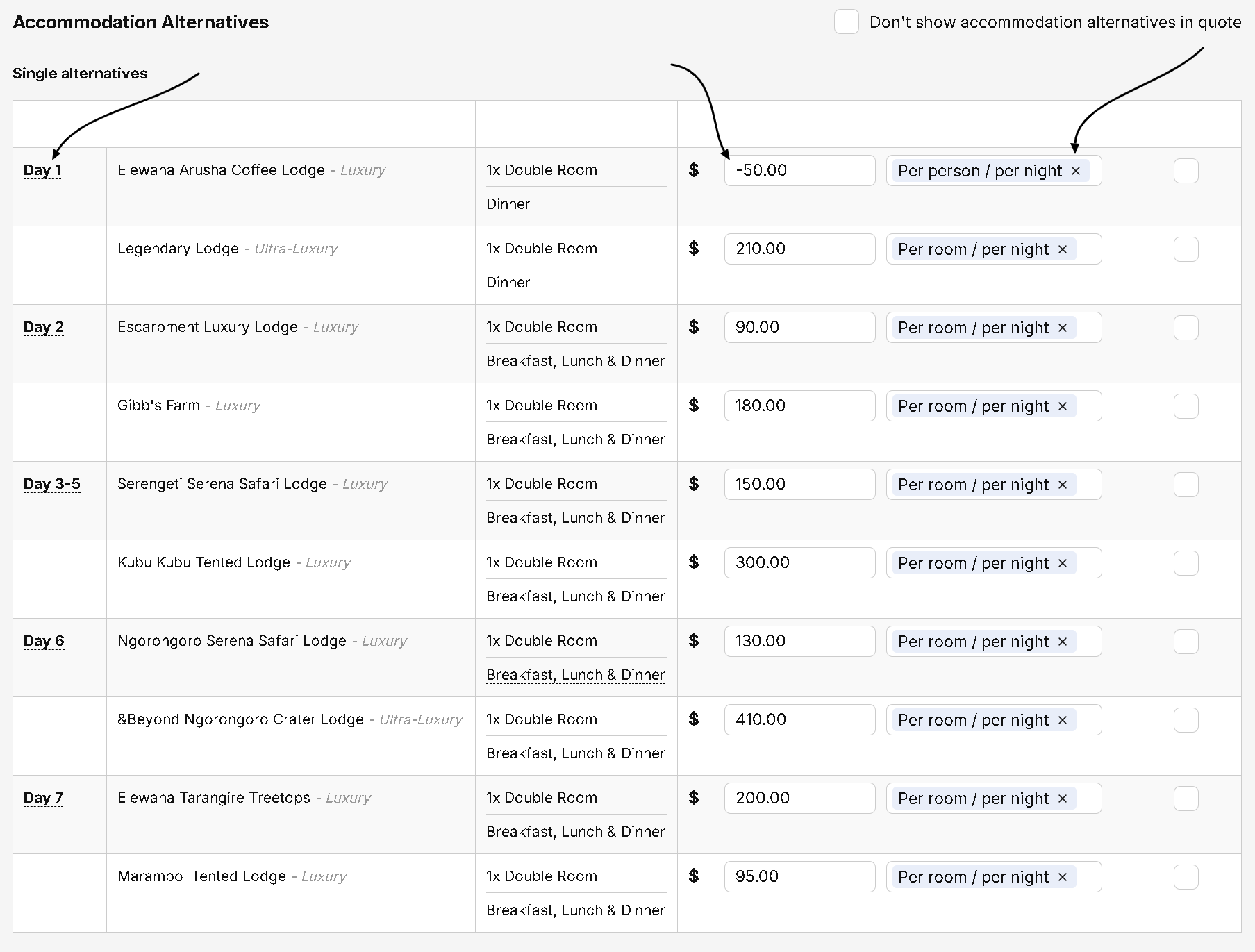Toggle the &Beyond Ngorongoro Crater Lodge checkbox

tap(1186, 720)
